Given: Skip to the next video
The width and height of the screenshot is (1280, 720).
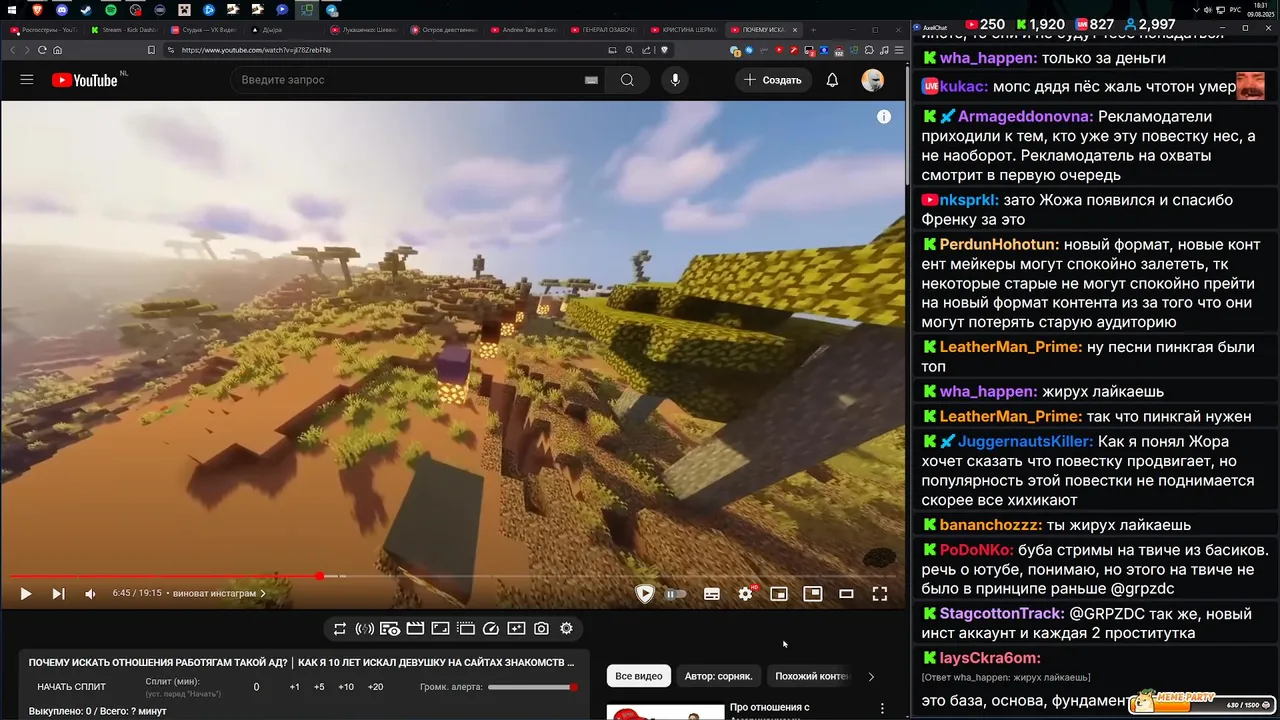Looking at the screenshot, I should pyautogui.click(x=58, y=594).
